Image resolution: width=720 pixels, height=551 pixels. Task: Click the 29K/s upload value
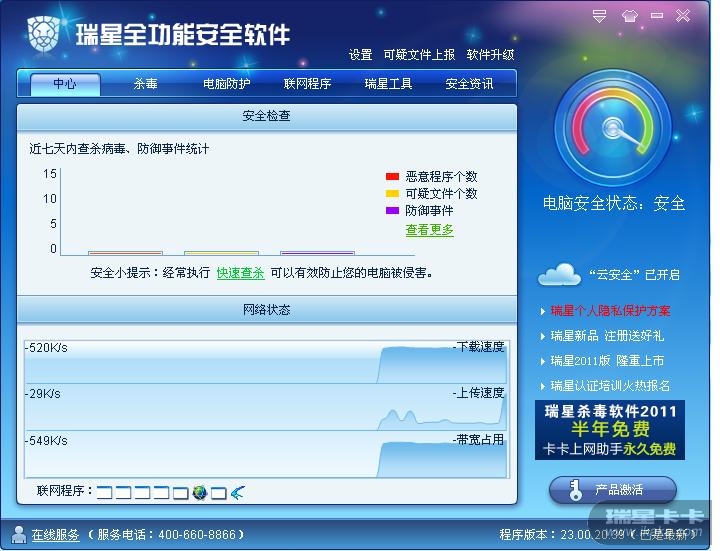43,394
